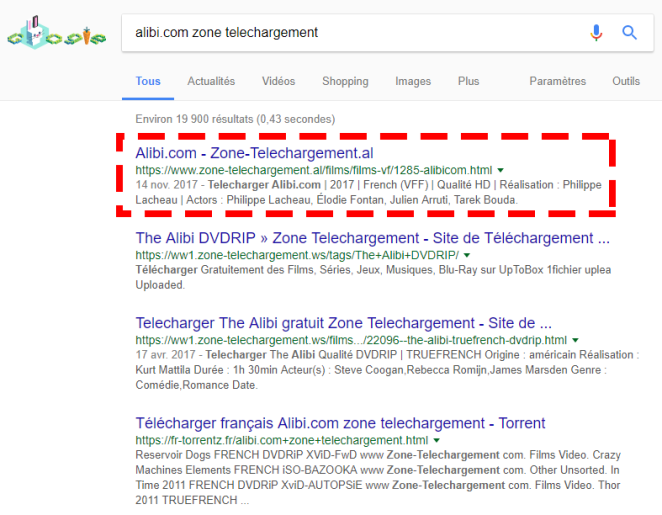Switch to the Actualités tab
The width and height of the screenshot is (662, 515).
tap(211, 82)
